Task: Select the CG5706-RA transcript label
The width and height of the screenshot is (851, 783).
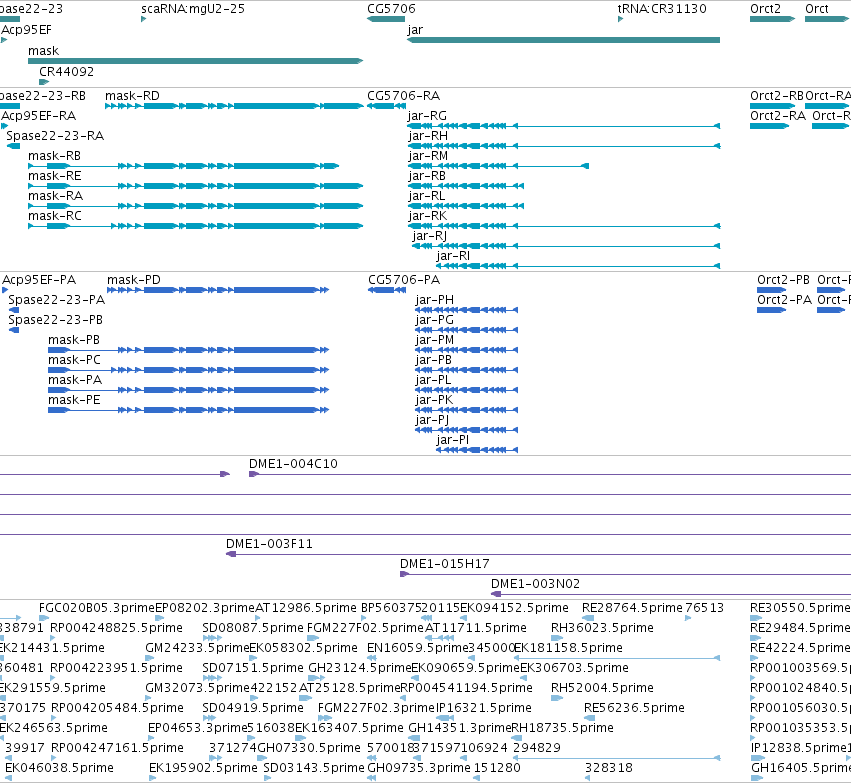Action: [x=403, y=96]
